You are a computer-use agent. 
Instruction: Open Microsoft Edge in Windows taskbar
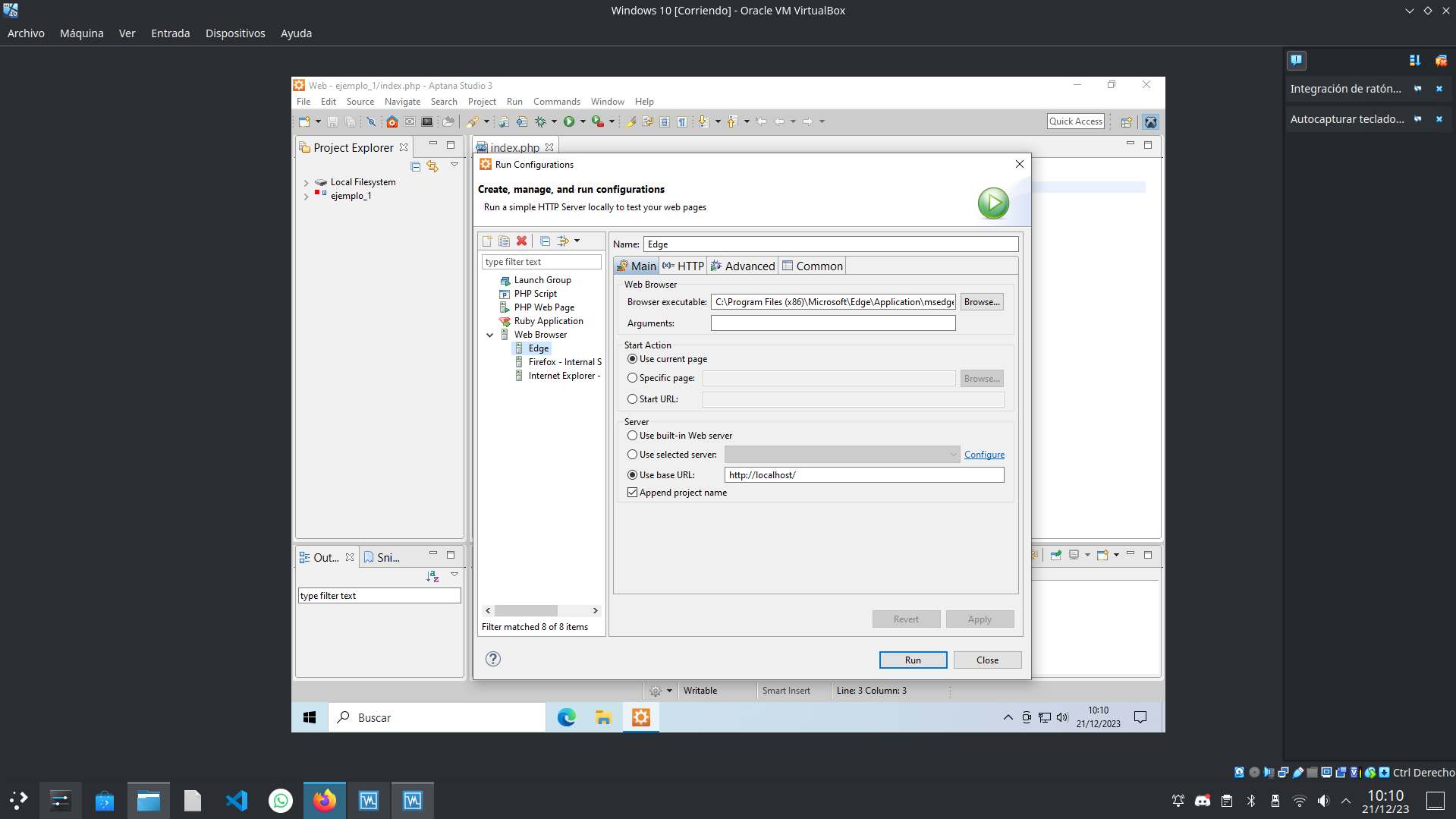567,717
